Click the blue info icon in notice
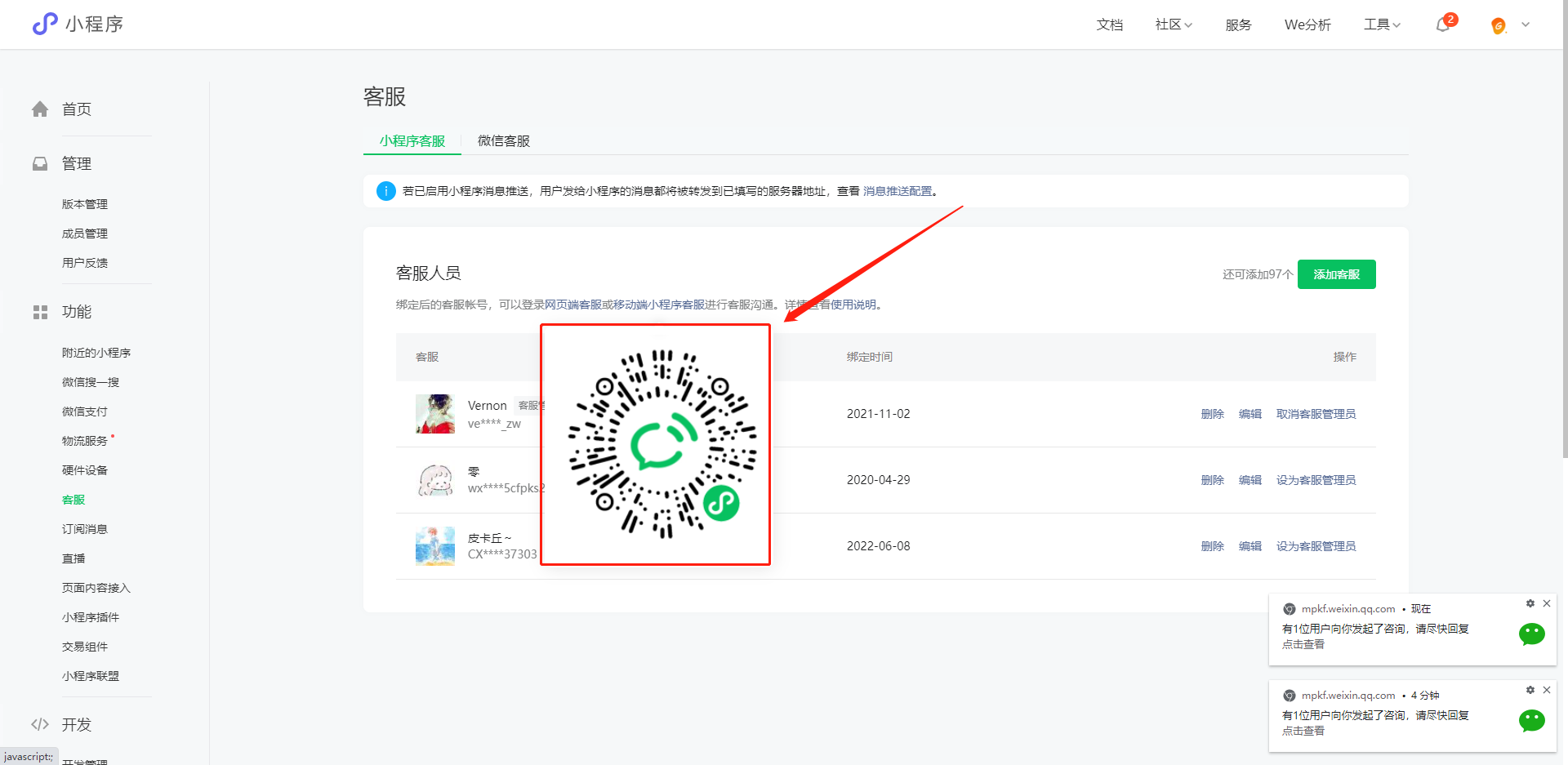This screenshot has width=1568, height=765. click(x=386, y=191)
